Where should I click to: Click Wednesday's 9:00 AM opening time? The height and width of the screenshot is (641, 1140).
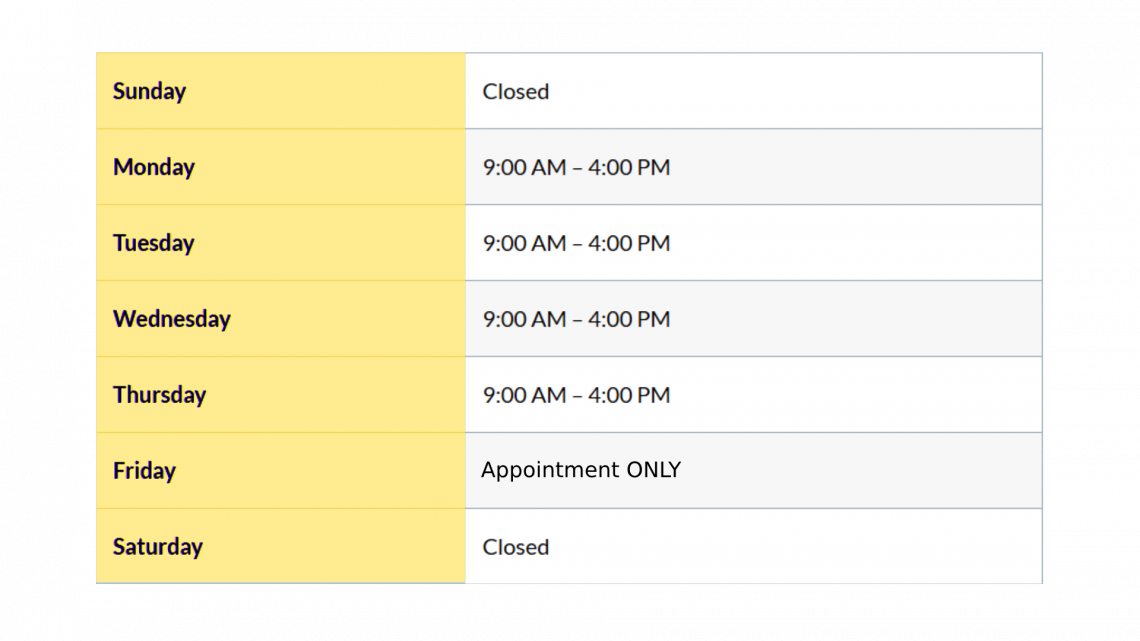tap(524, 319)
